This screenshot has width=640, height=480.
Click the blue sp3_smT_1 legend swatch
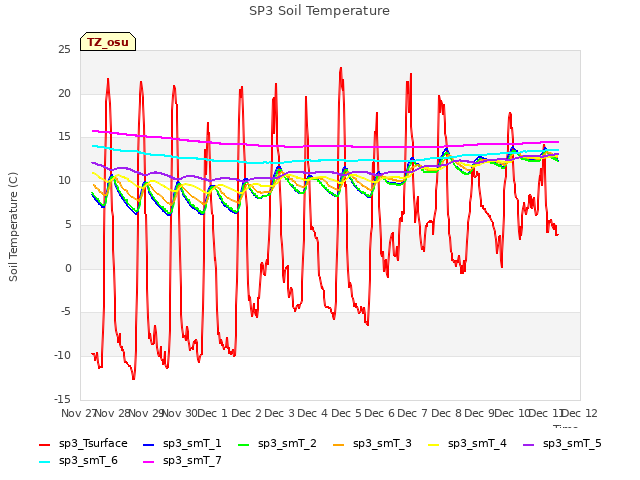click(149, 444)
